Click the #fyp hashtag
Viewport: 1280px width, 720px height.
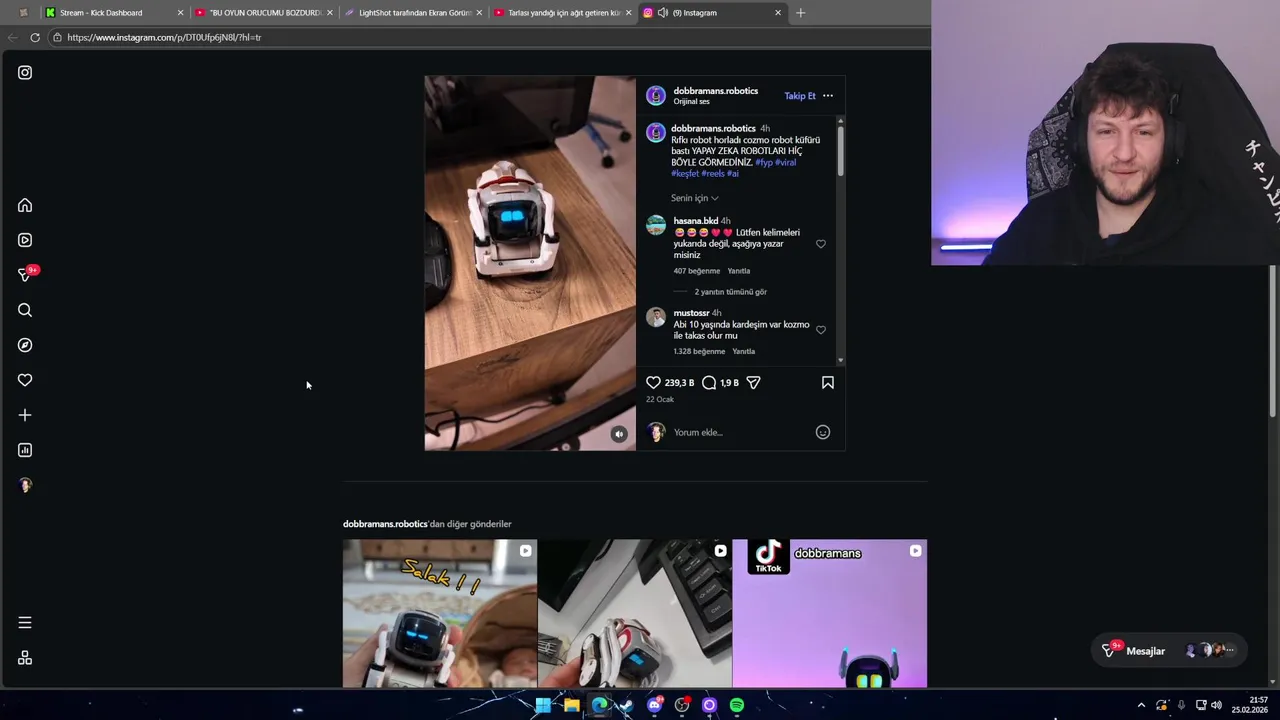pos(764,162)
